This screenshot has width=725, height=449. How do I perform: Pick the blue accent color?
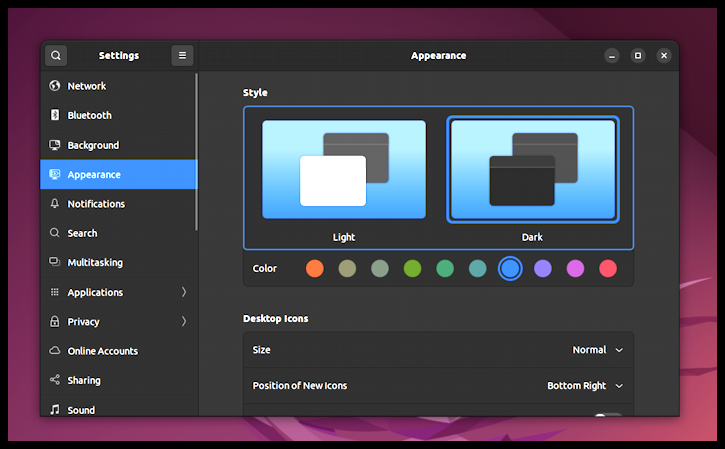510,268
